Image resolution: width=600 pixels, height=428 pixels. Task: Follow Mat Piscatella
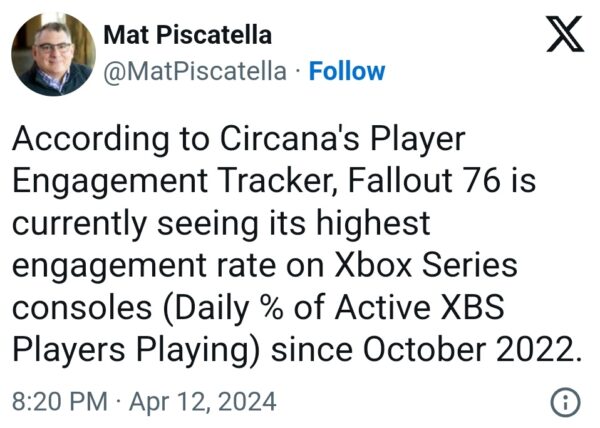pos(346,71)
